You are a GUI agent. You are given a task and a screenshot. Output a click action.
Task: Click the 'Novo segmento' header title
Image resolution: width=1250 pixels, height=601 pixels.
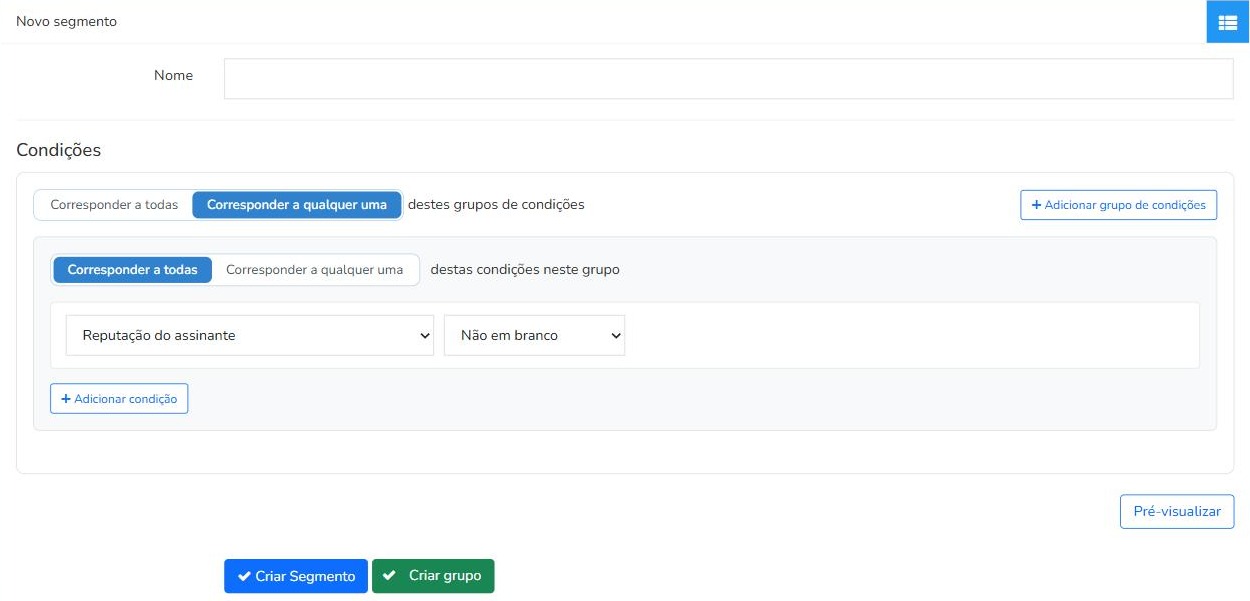coord(67,21)
